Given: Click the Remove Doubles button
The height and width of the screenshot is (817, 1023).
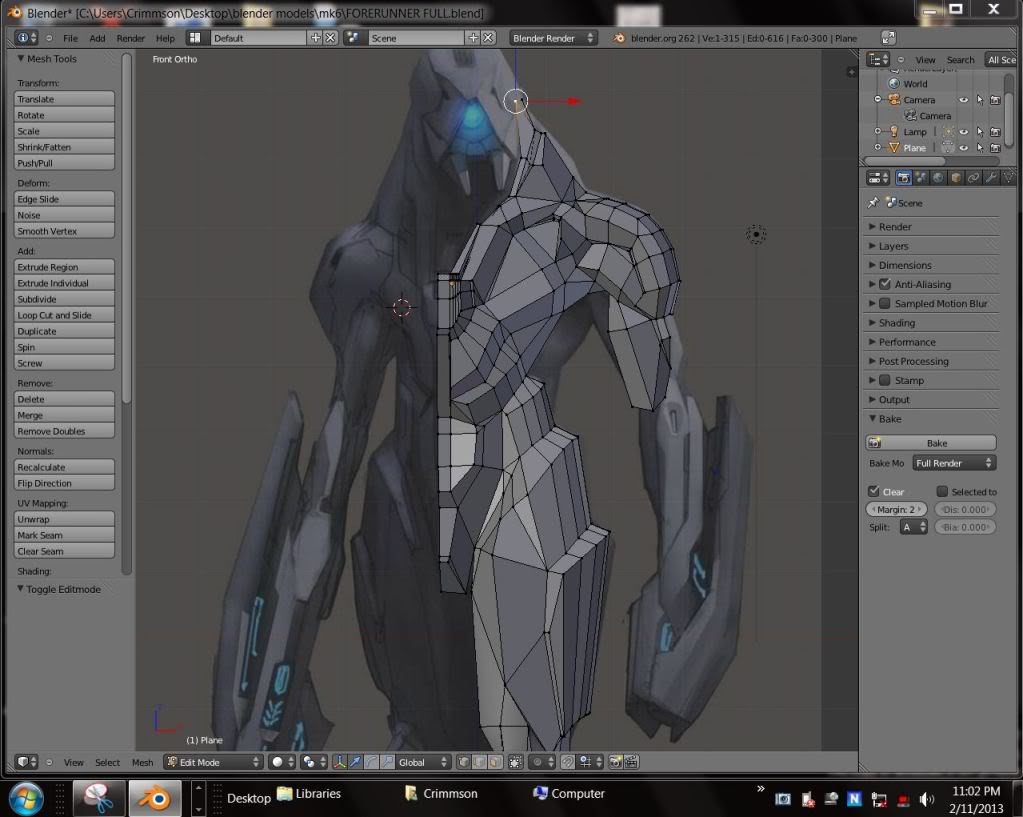Looking at the screenshot, I should 64,431.
